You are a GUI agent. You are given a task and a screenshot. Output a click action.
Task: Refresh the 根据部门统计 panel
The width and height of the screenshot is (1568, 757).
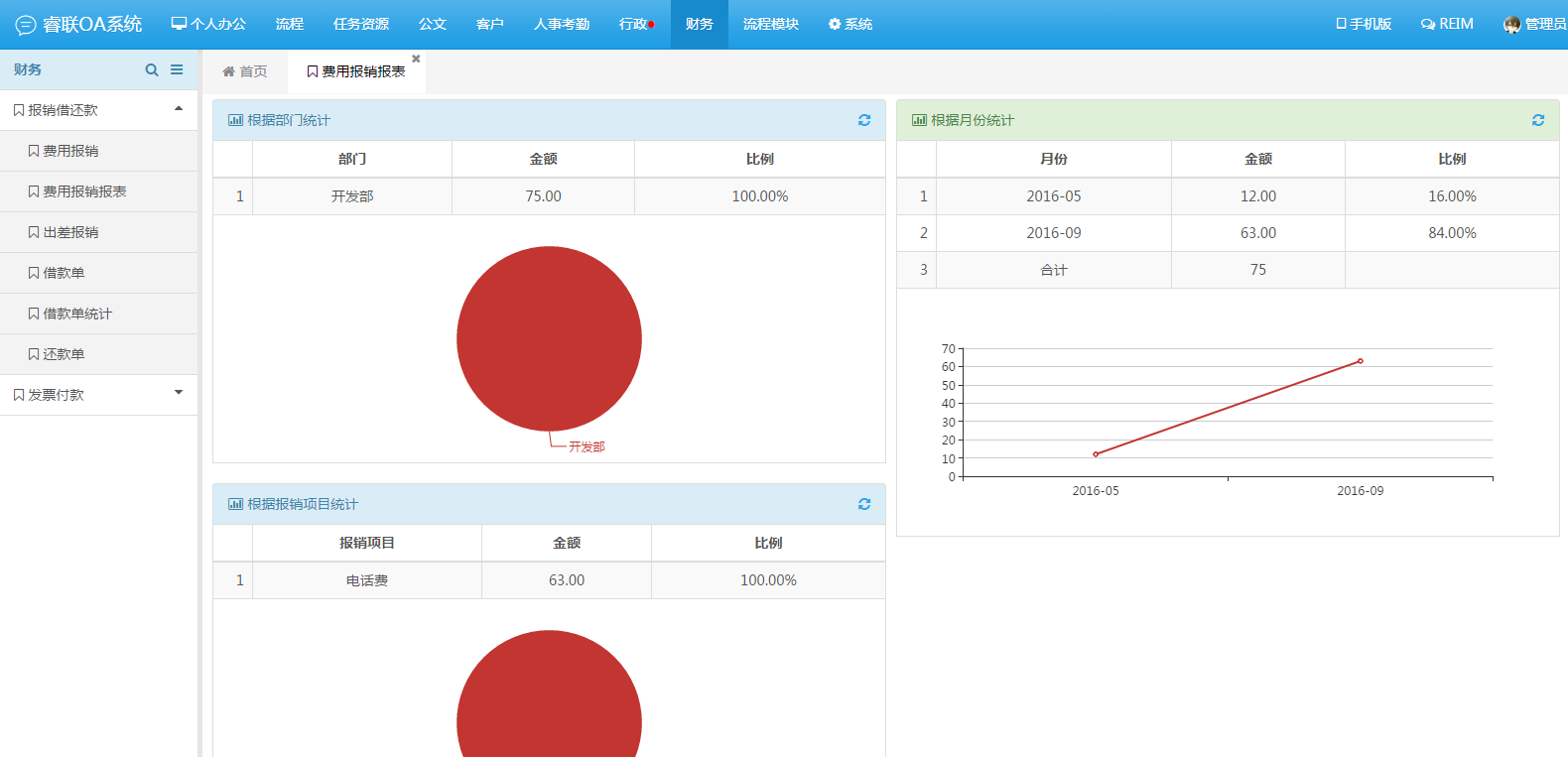click(x=864, y=120)
